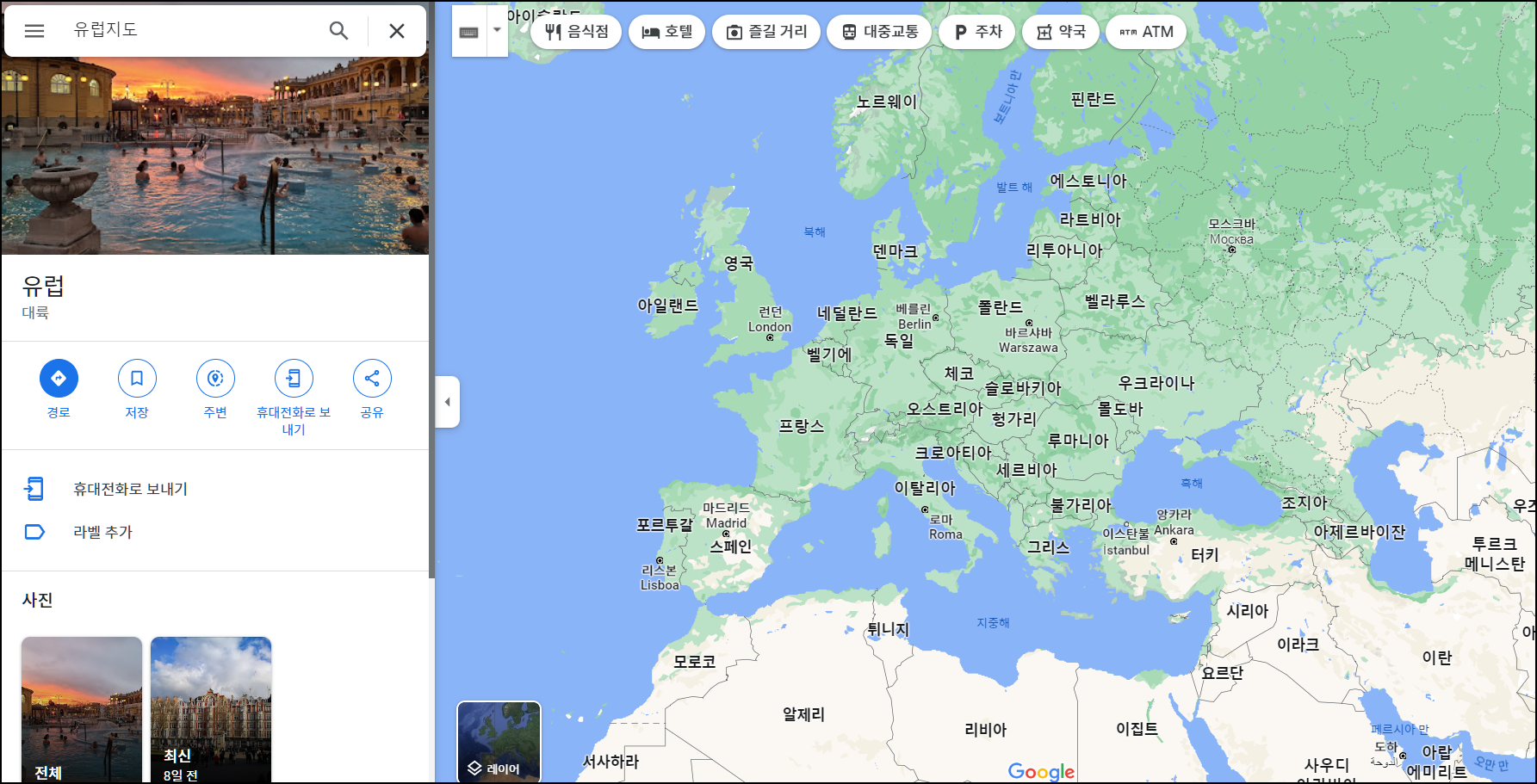This screenshot has width=1537, height=784.
Task: Open the keyboard input tool icon
Action: point(469,31)
